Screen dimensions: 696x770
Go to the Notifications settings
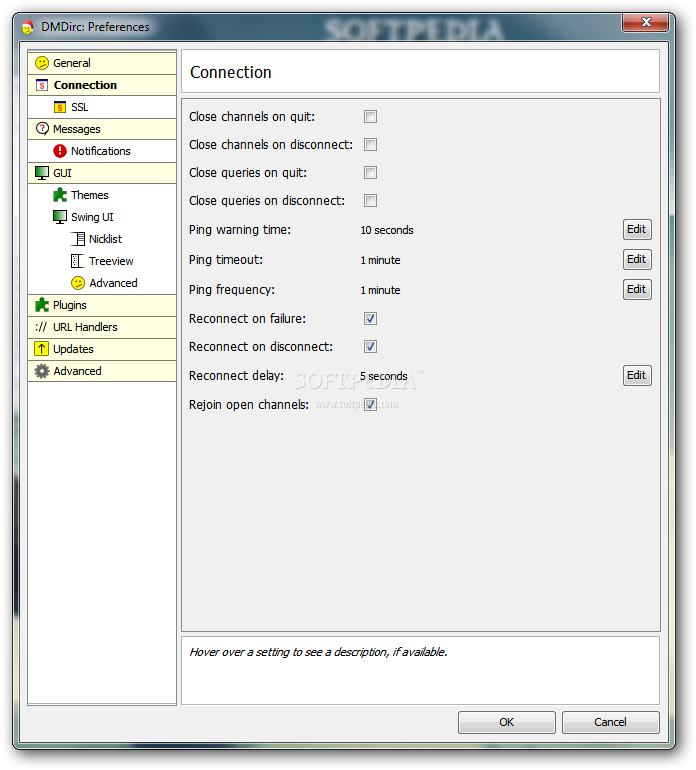[x=102, y=151]
